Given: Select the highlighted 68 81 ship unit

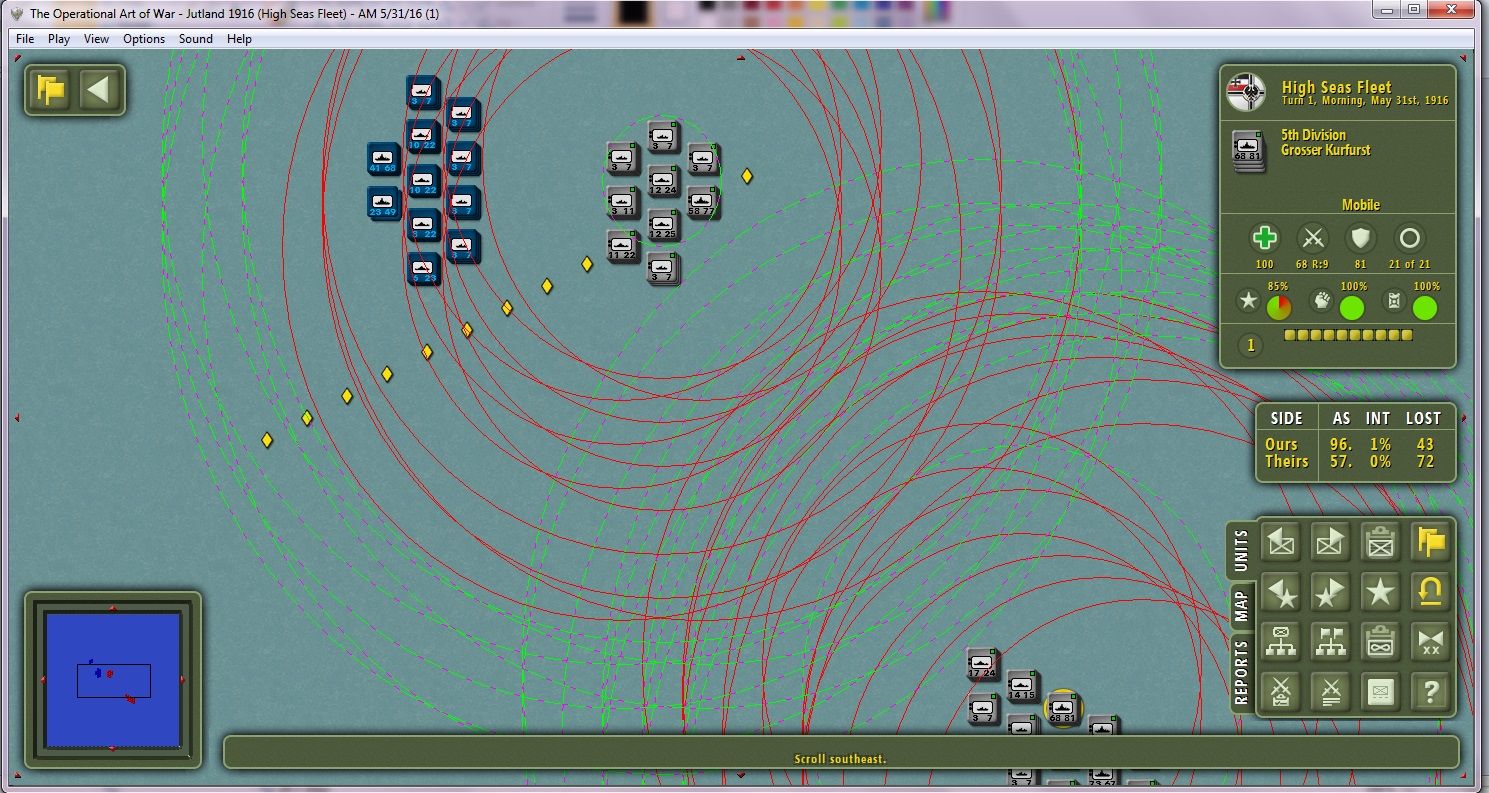Looking at the screenshot, I should [x=1062, y=708].
